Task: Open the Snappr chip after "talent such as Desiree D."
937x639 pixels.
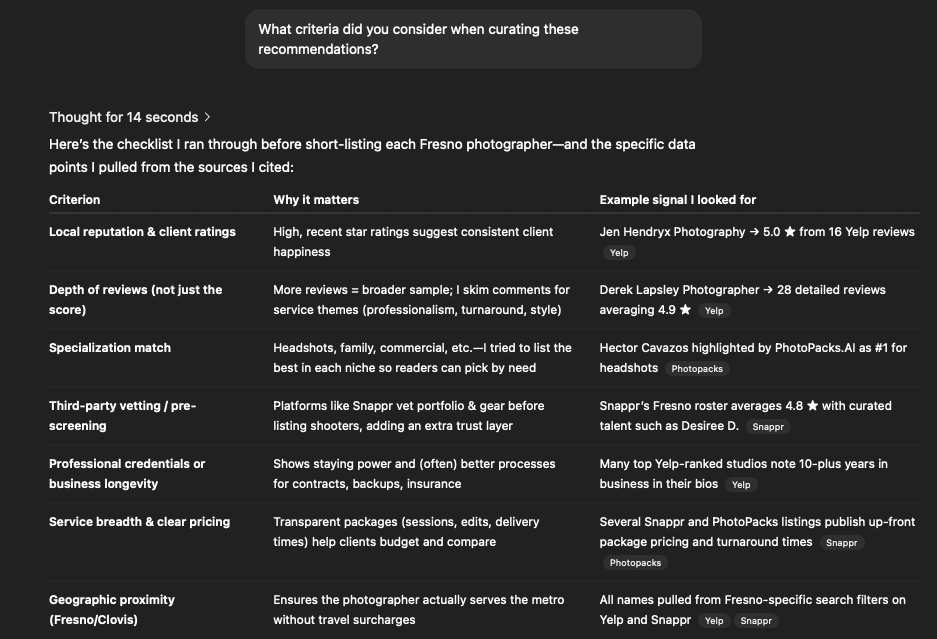Action: click(x=768, y=427)
